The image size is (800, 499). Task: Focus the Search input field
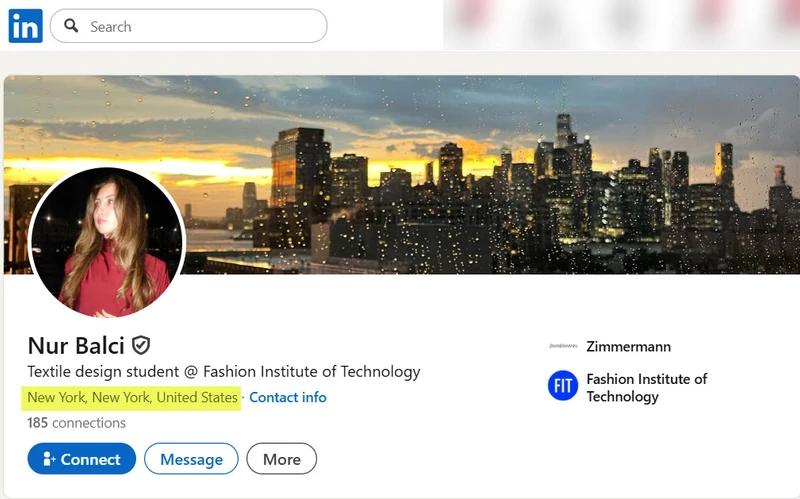188,26
